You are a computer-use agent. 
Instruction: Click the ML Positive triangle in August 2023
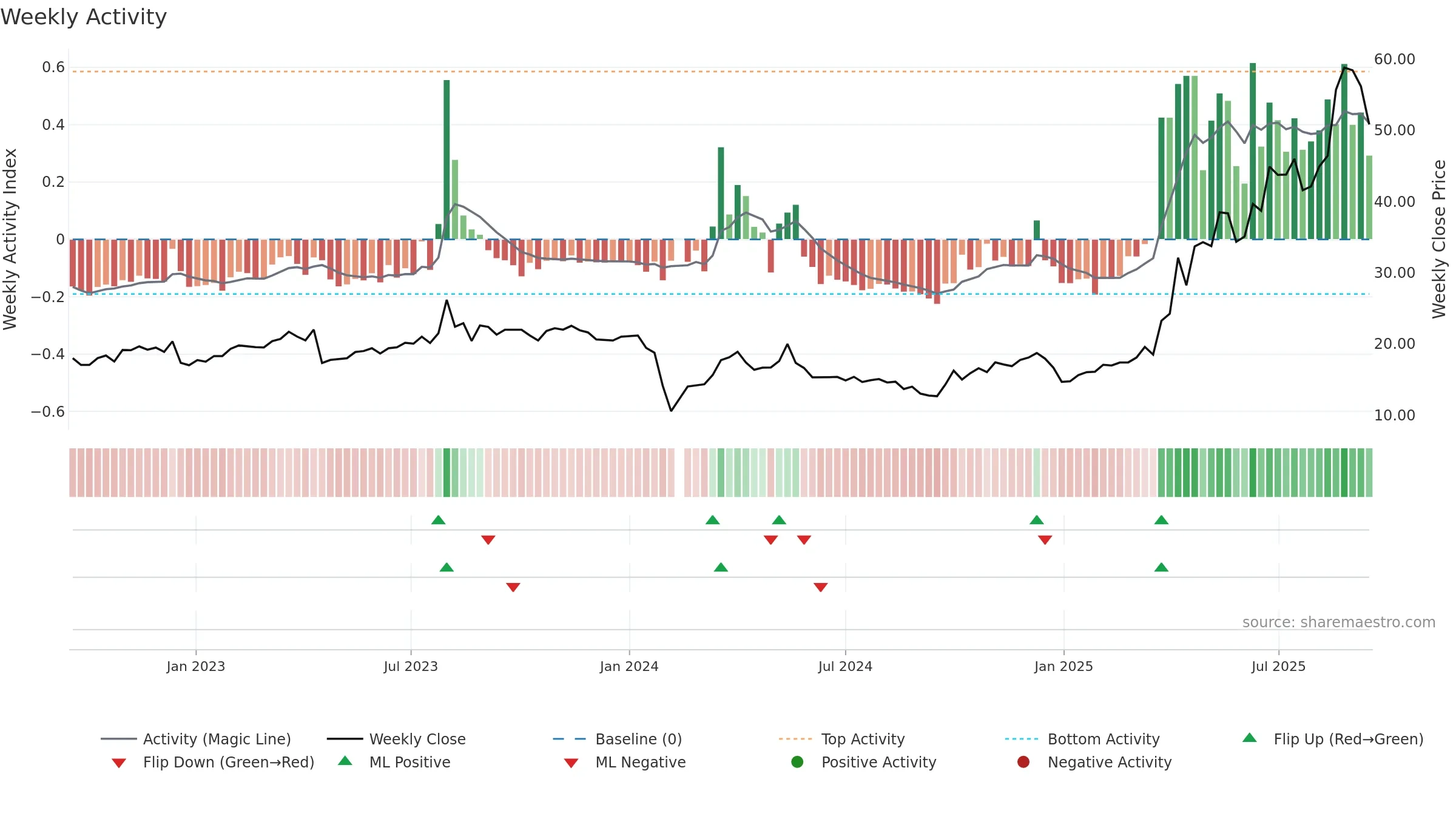(447, 567)
